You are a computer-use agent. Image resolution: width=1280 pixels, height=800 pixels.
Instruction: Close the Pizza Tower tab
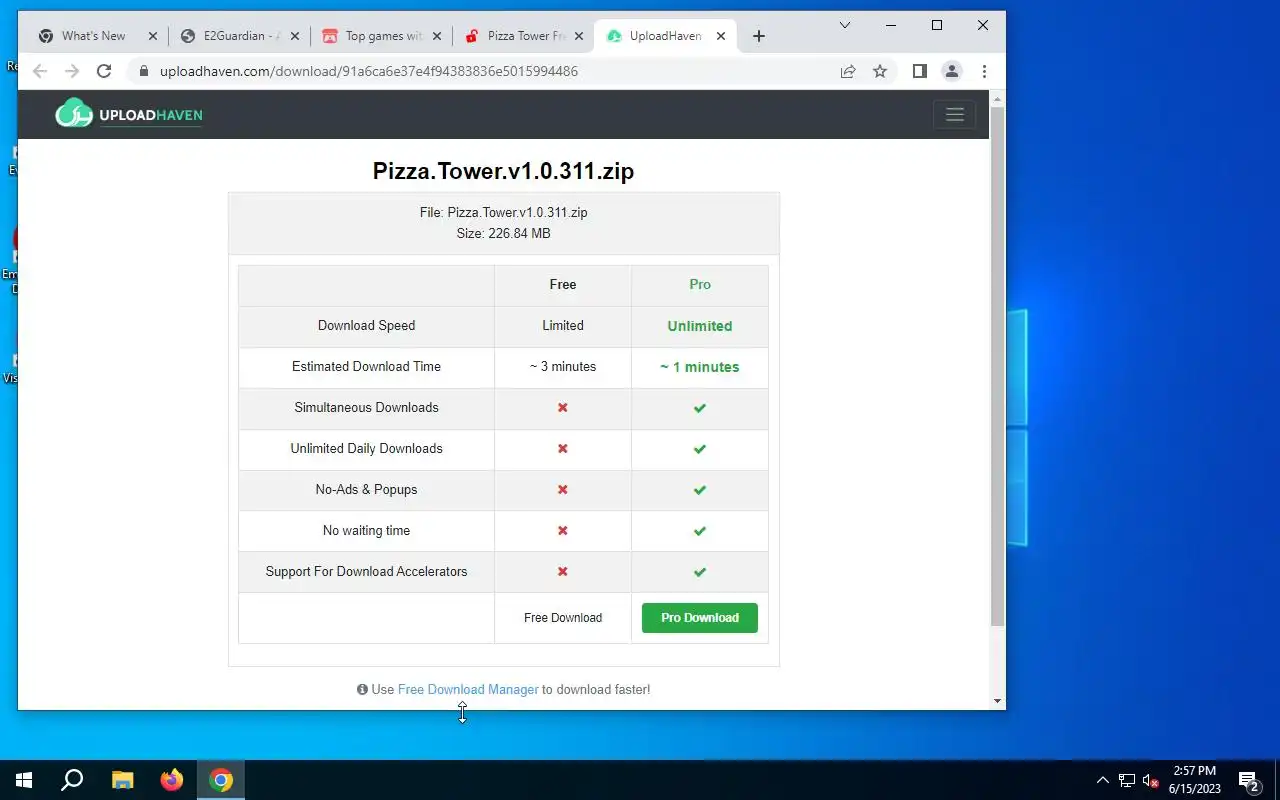[579, 36]
